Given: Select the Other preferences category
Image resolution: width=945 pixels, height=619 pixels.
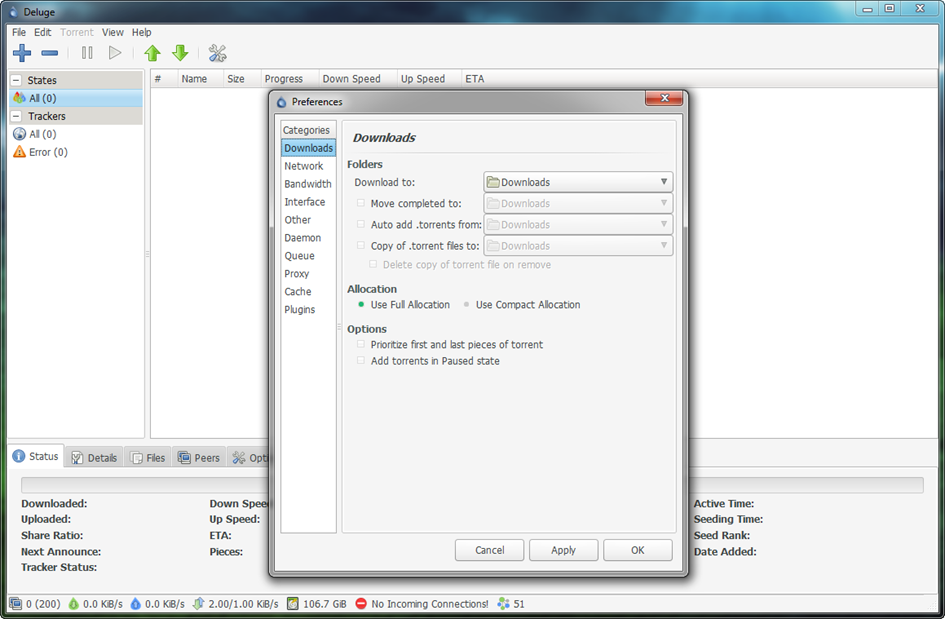Looking at the screenshot, I should (x=308, y=220).
